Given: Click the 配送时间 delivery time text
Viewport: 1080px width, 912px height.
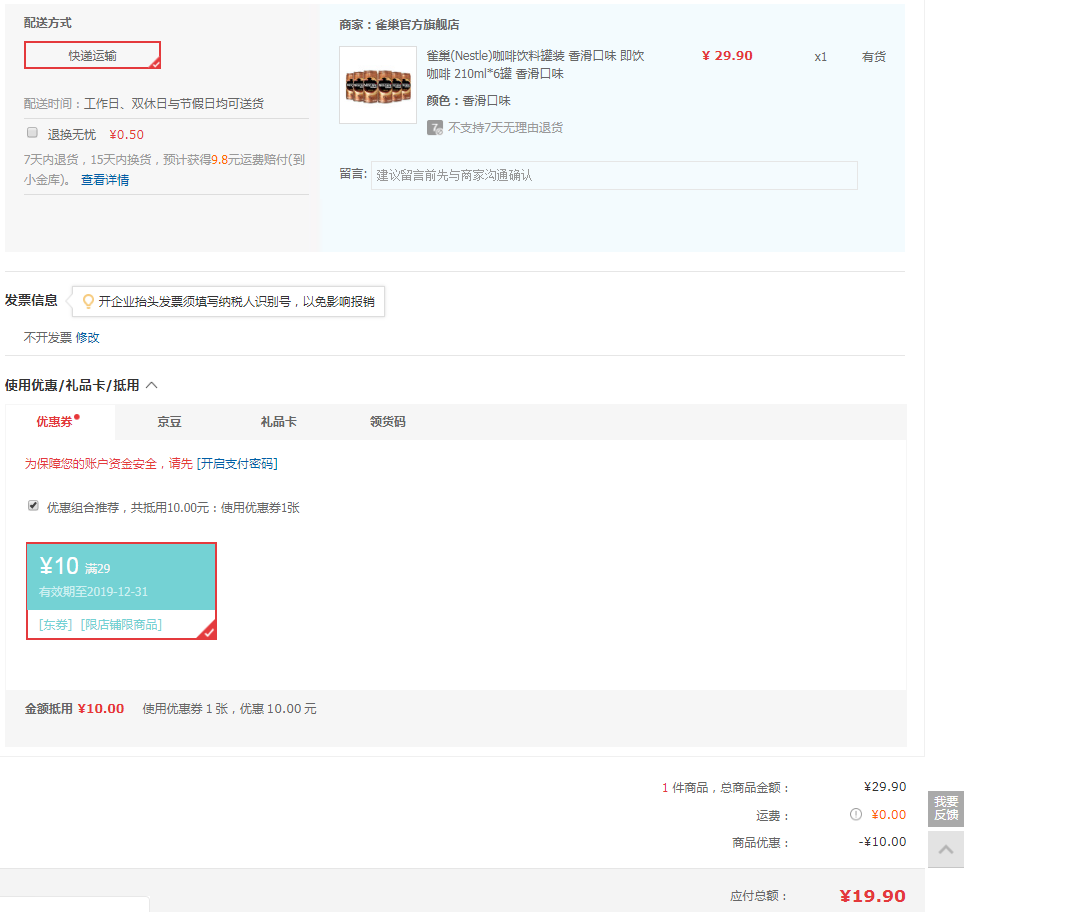Looking at the screenshot, I should (144, 103).
